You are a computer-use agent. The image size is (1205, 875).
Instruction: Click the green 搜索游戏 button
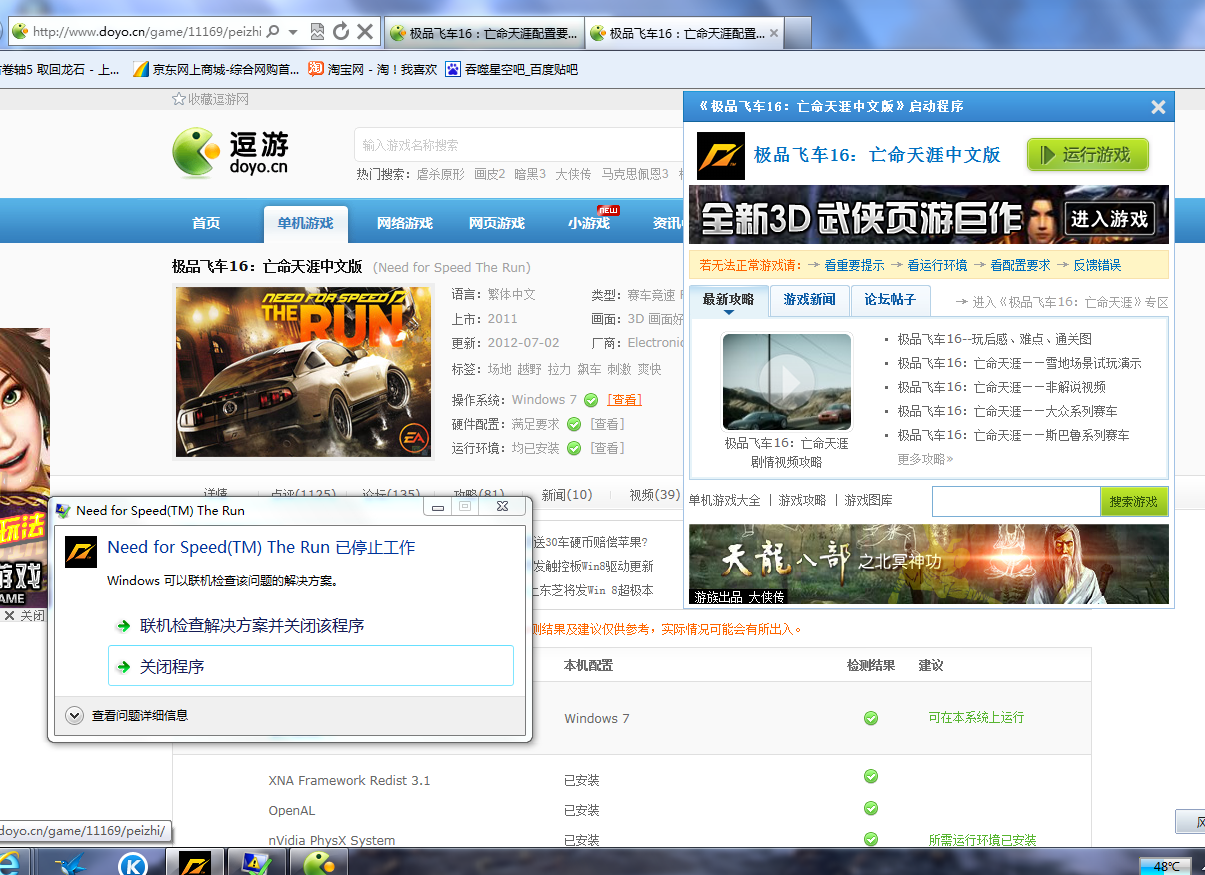tap(1134, 501)
